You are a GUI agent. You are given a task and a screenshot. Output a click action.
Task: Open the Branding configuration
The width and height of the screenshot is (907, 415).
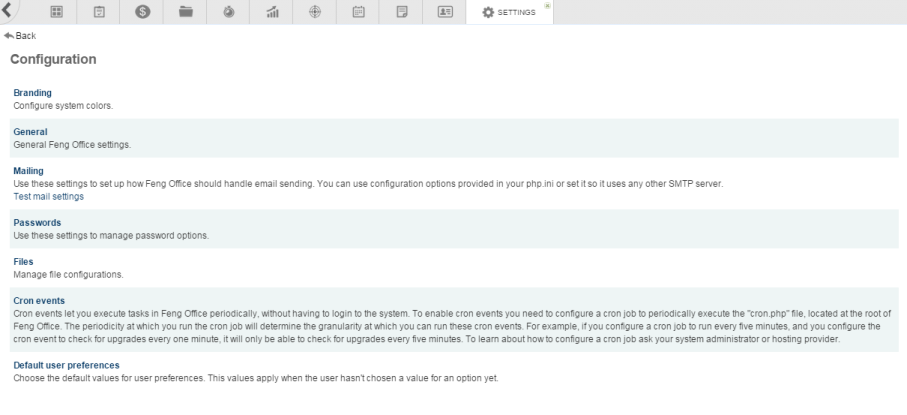click(32, 93)
